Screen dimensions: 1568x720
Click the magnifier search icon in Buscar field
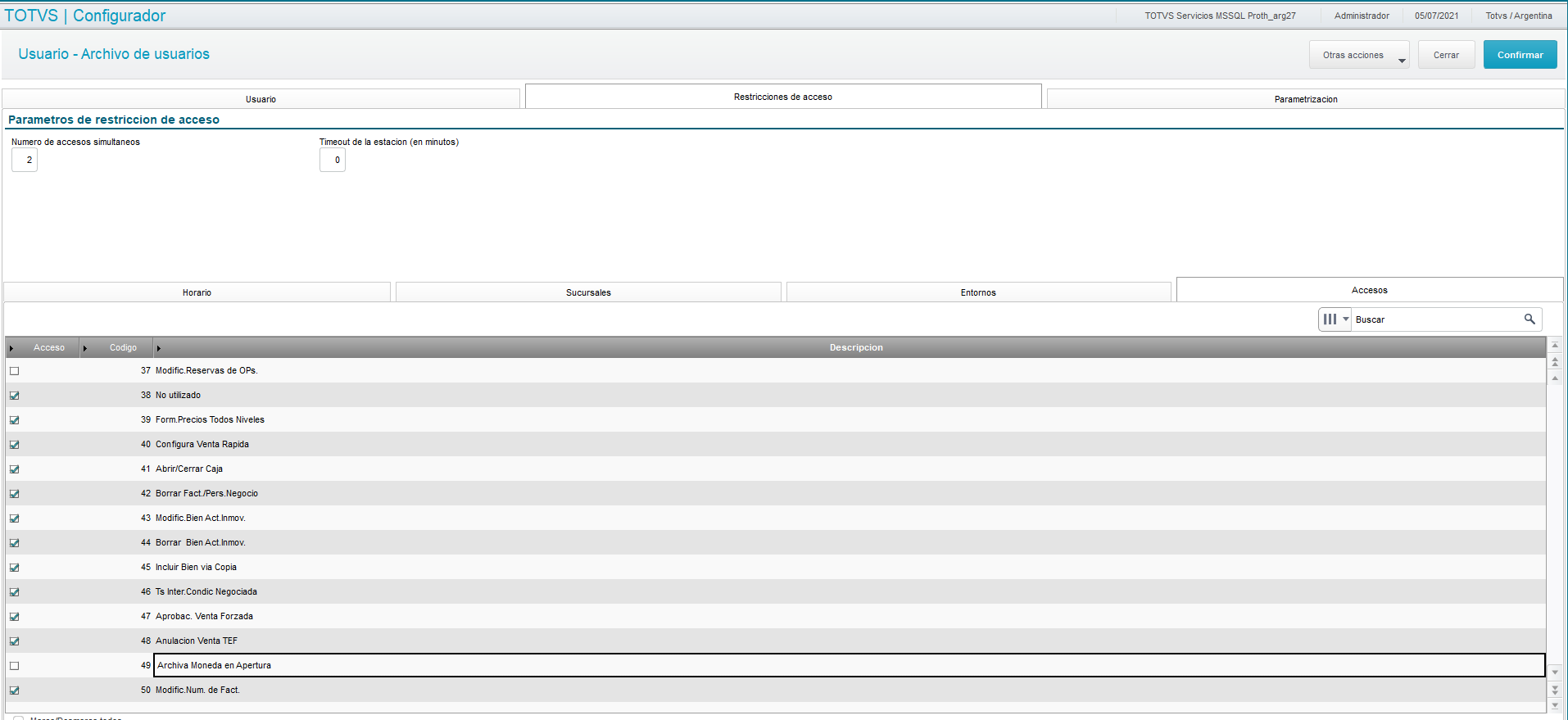tap(1529, 319)
